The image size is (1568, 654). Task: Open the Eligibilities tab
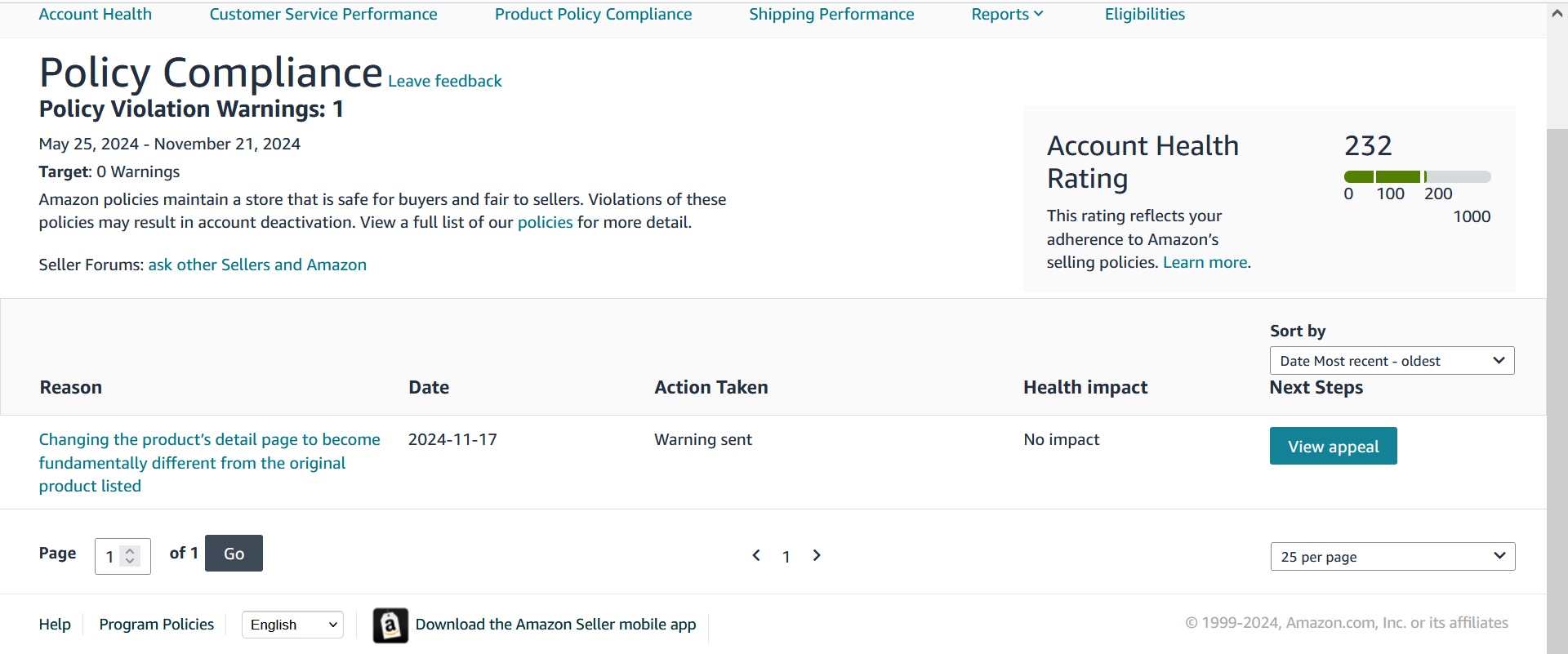(1145, 14)
